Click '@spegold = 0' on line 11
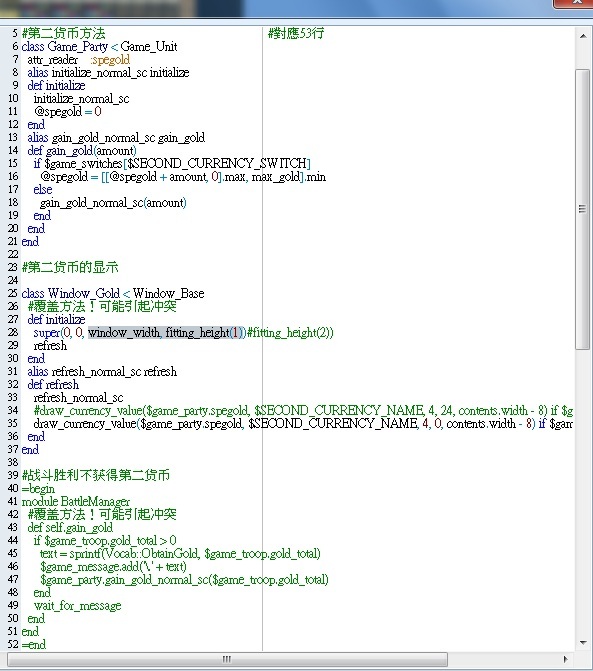This screenshot has height=671, width=593. (68, 112)
